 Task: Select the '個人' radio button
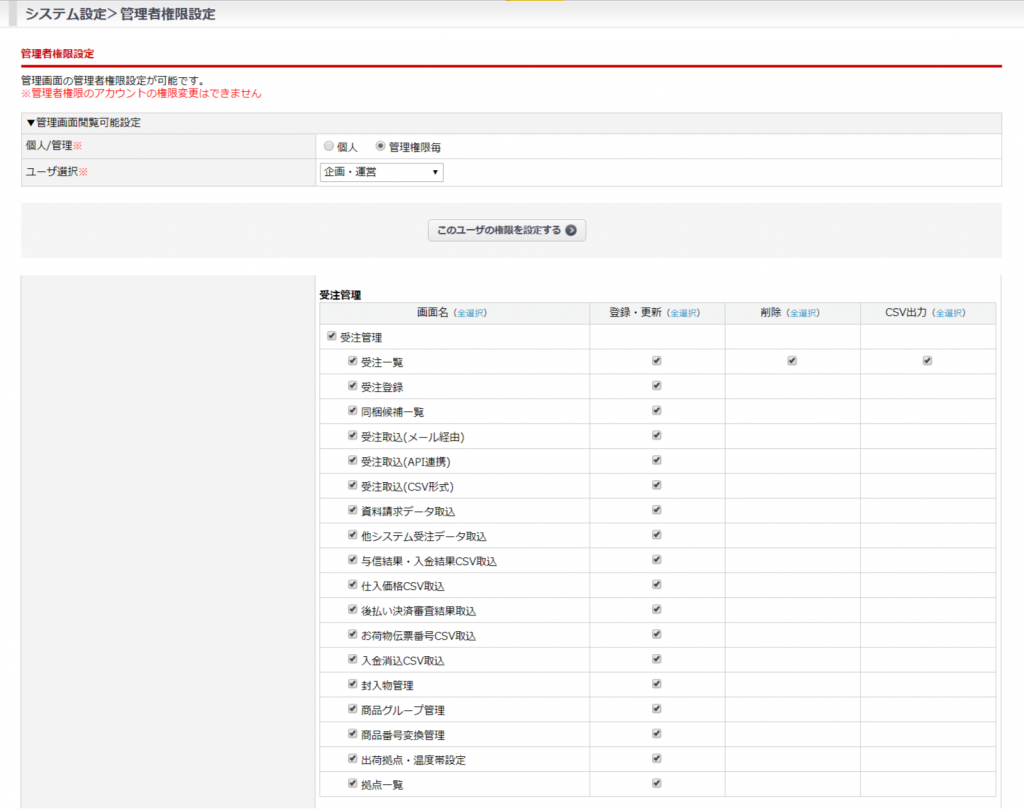(329, 146)
